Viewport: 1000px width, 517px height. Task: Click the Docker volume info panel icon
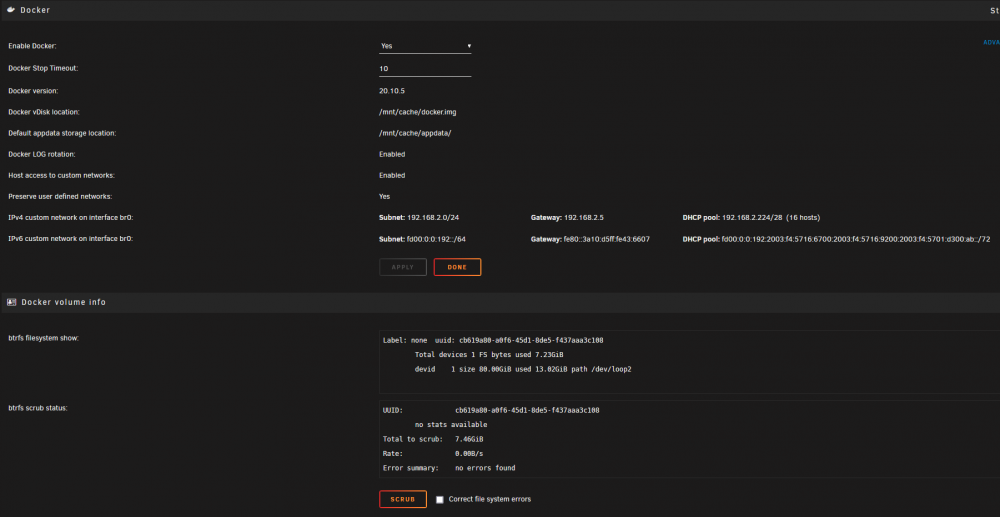coord(11,302)
